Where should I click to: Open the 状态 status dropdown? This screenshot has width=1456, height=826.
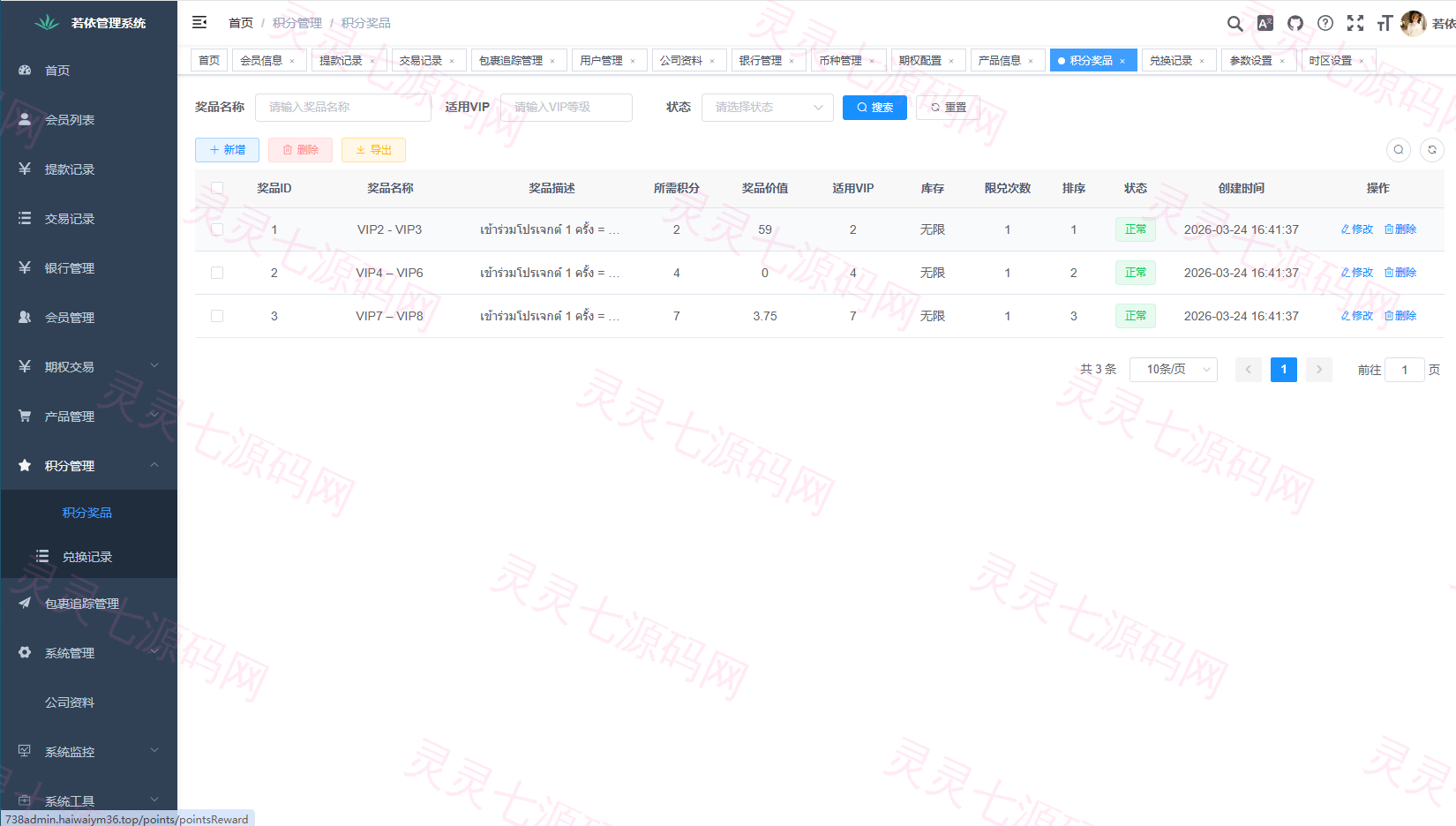[x=767, y=108]
